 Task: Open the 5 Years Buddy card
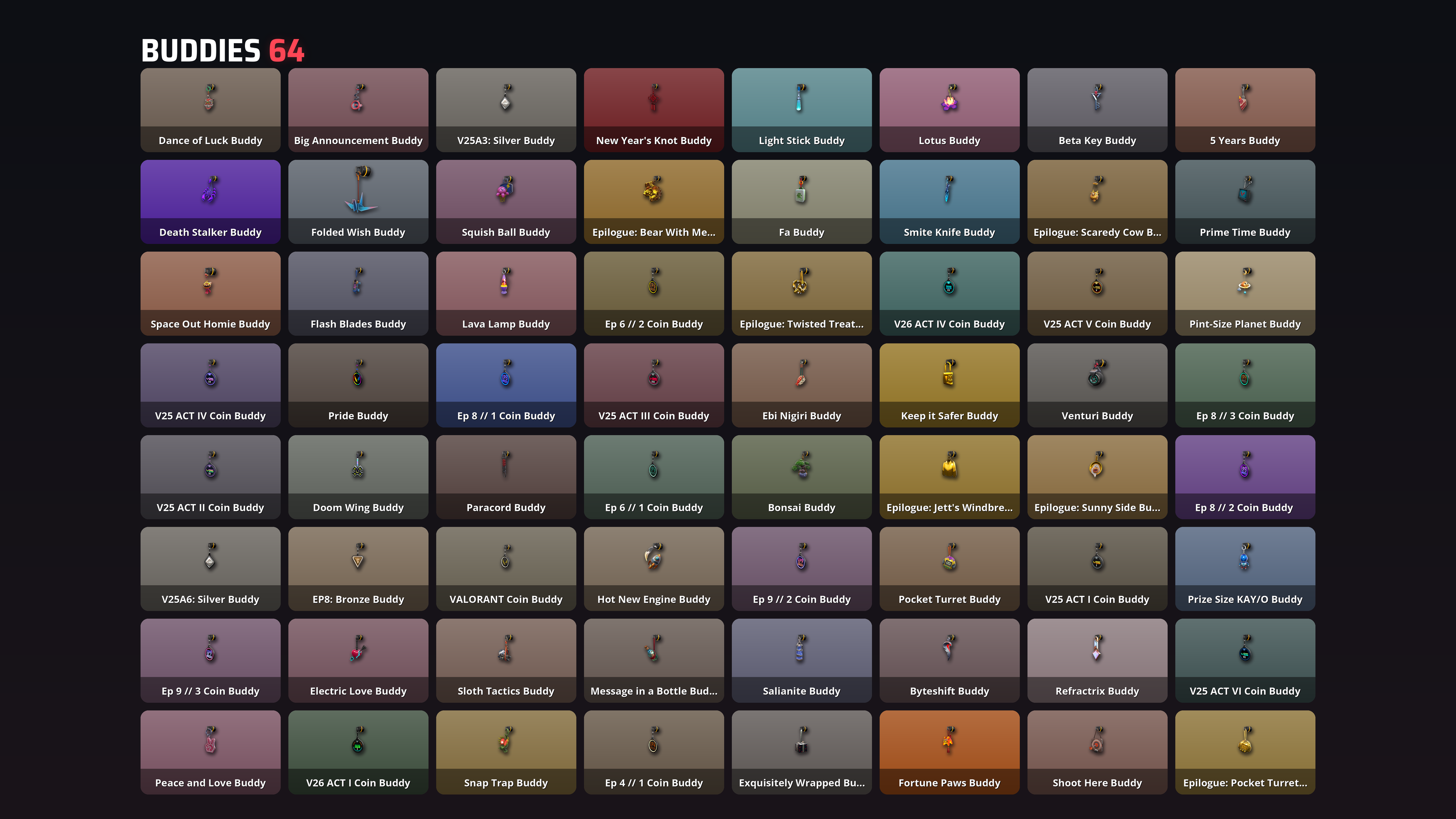1245,110
